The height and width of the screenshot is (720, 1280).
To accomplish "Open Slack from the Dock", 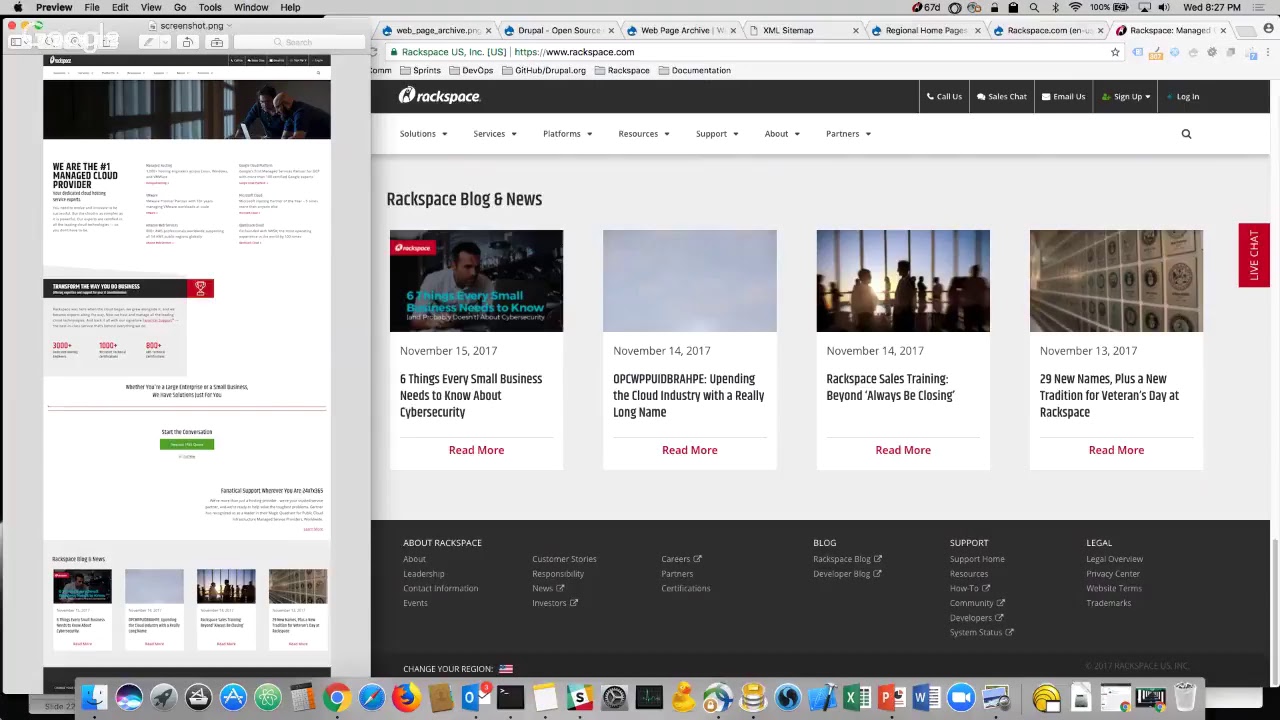I will 579,697.
